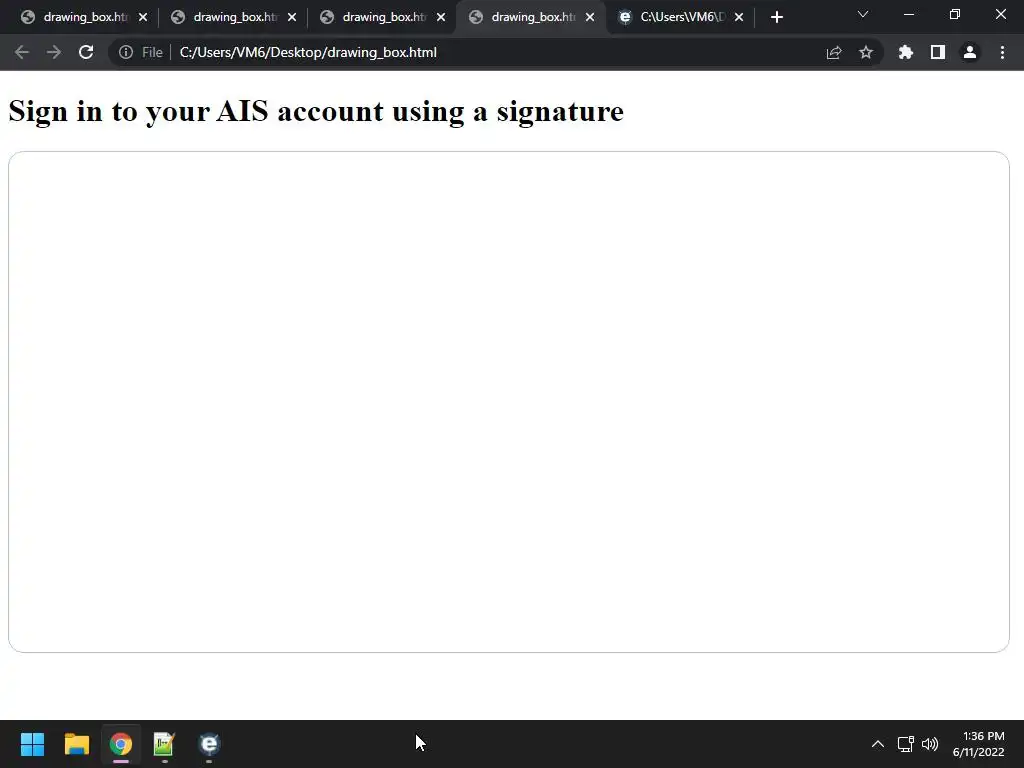
Task: Close the second drawing_box.html tab
Action: coord(292,17)
